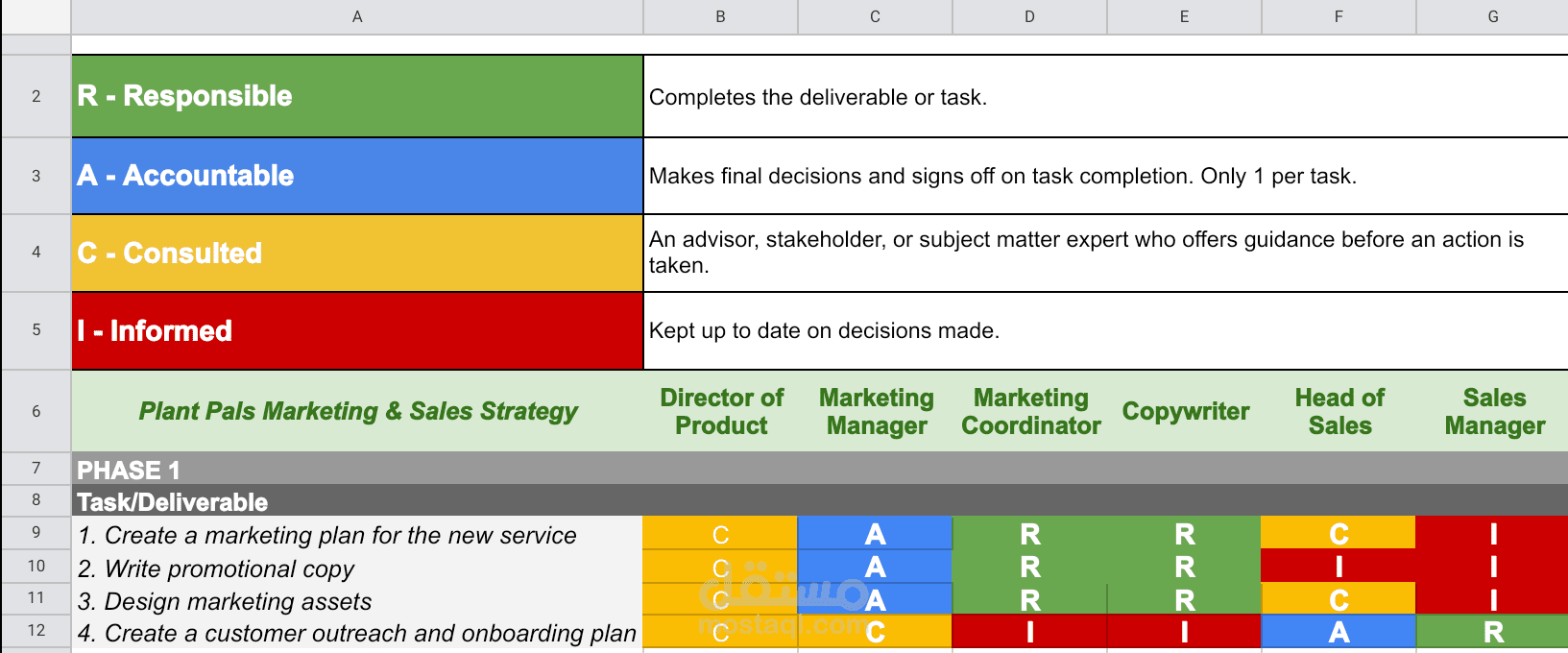Click the green 'R - Responsible' cell
The width and height of the screenshot is (1568, 653).
pyautogui.click(x=357, y=96)
